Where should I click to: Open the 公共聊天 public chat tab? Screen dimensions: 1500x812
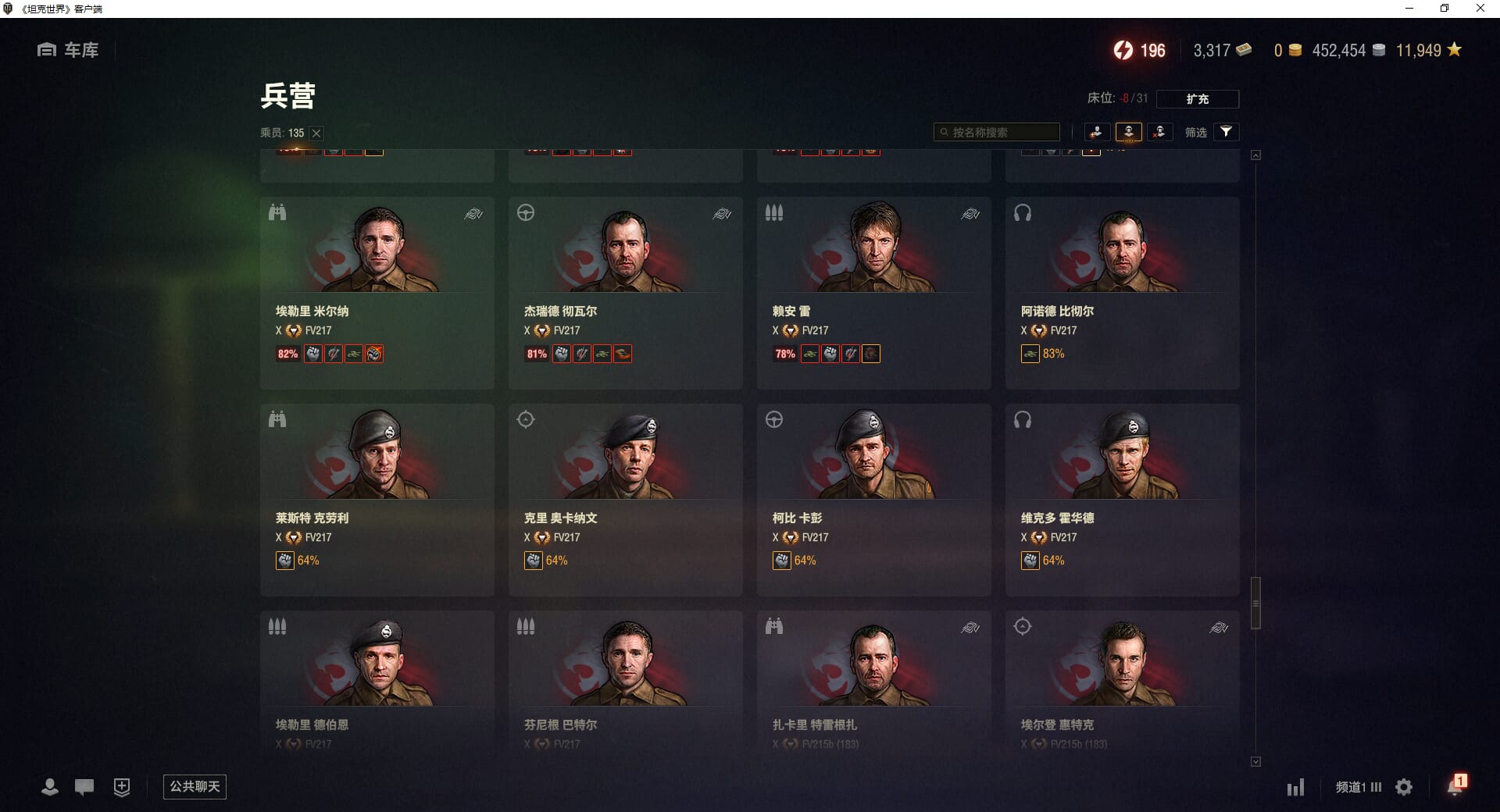click(195, 786)
